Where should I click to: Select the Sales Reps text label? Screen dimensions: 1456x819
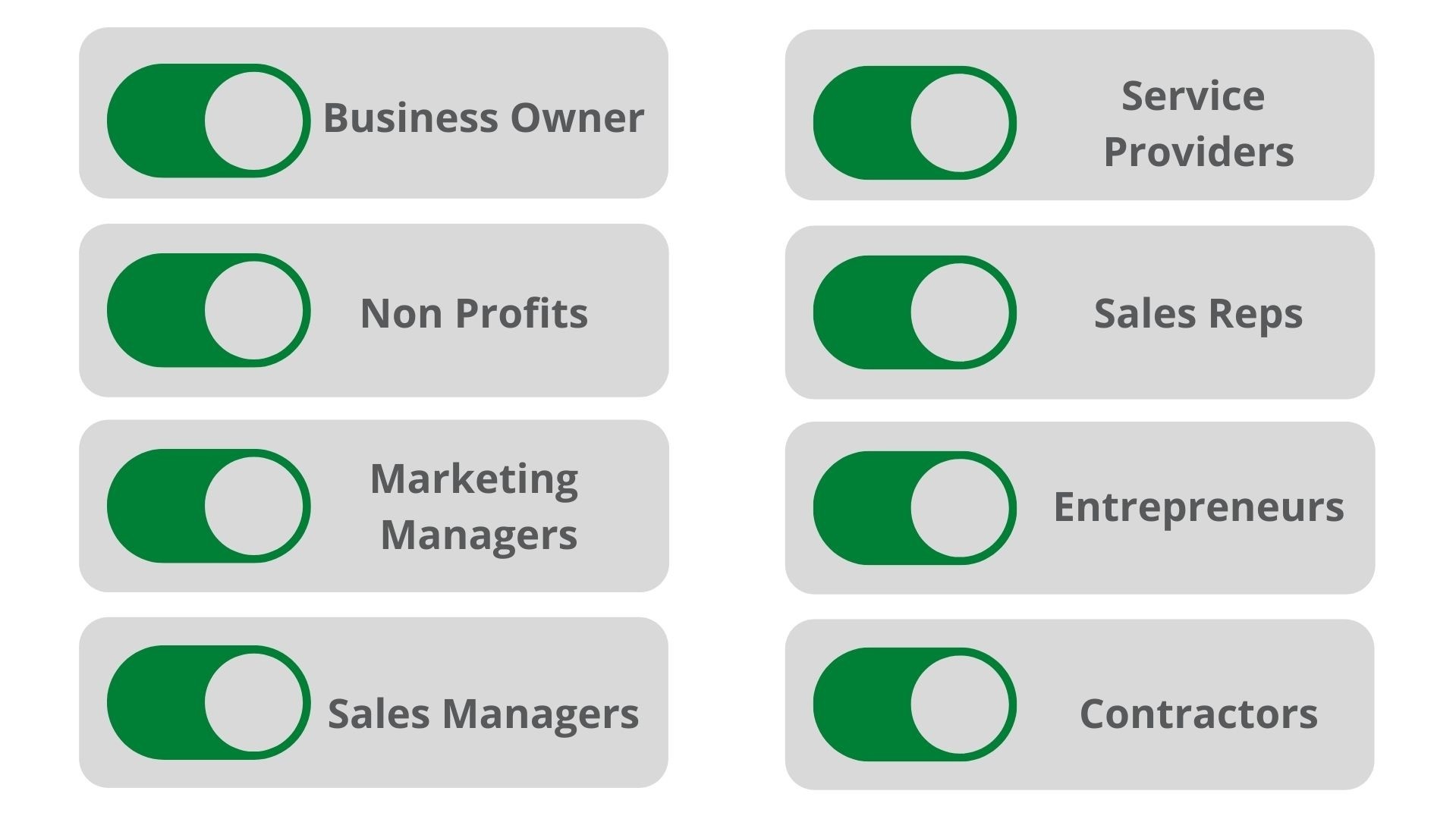coord(1198,313)
